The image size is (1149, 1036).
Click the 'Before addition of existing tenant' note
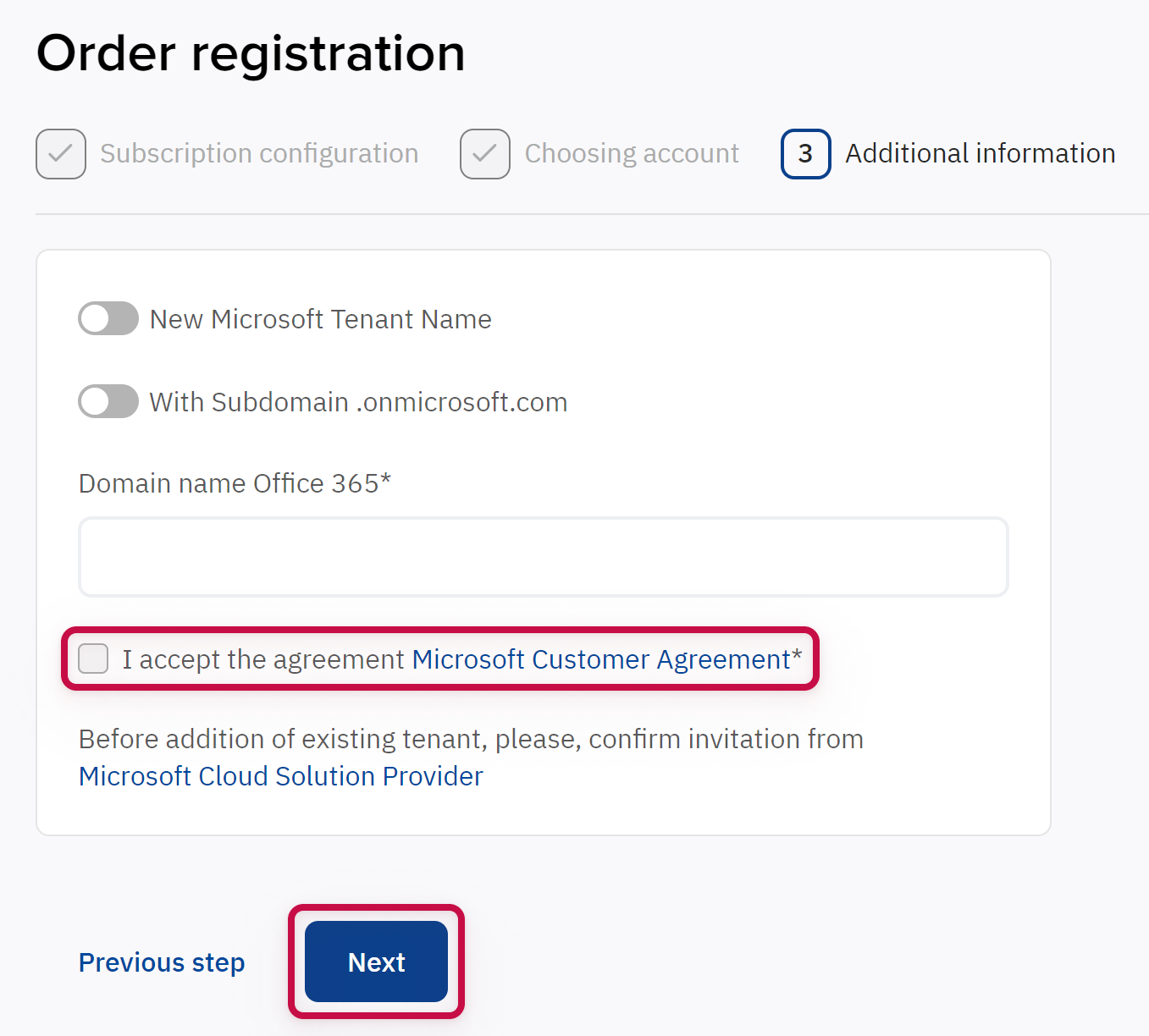pyautogui.click(x=471, y=739)
